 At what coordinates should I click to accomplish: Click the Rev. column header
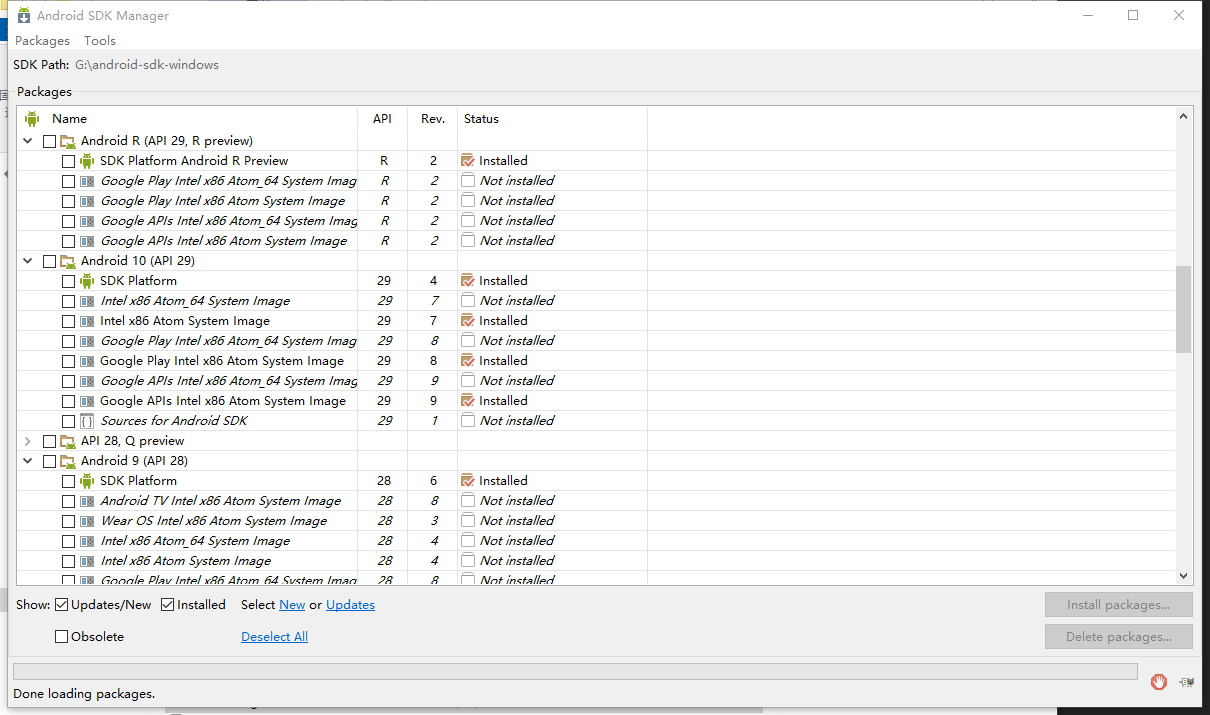(432, 119)
